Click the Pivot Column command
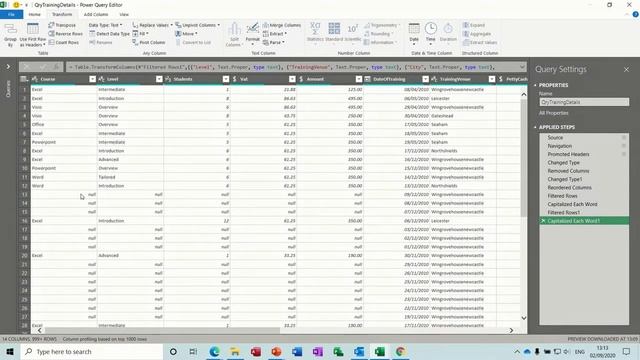Viewport: 640px width, 360px height. 149,42
